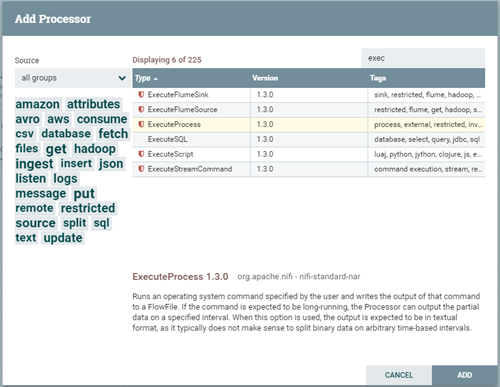Click the sort arrow in the Type header
Image resolution: width=500 pixels, height=387 pixels.
coord(156,79)
